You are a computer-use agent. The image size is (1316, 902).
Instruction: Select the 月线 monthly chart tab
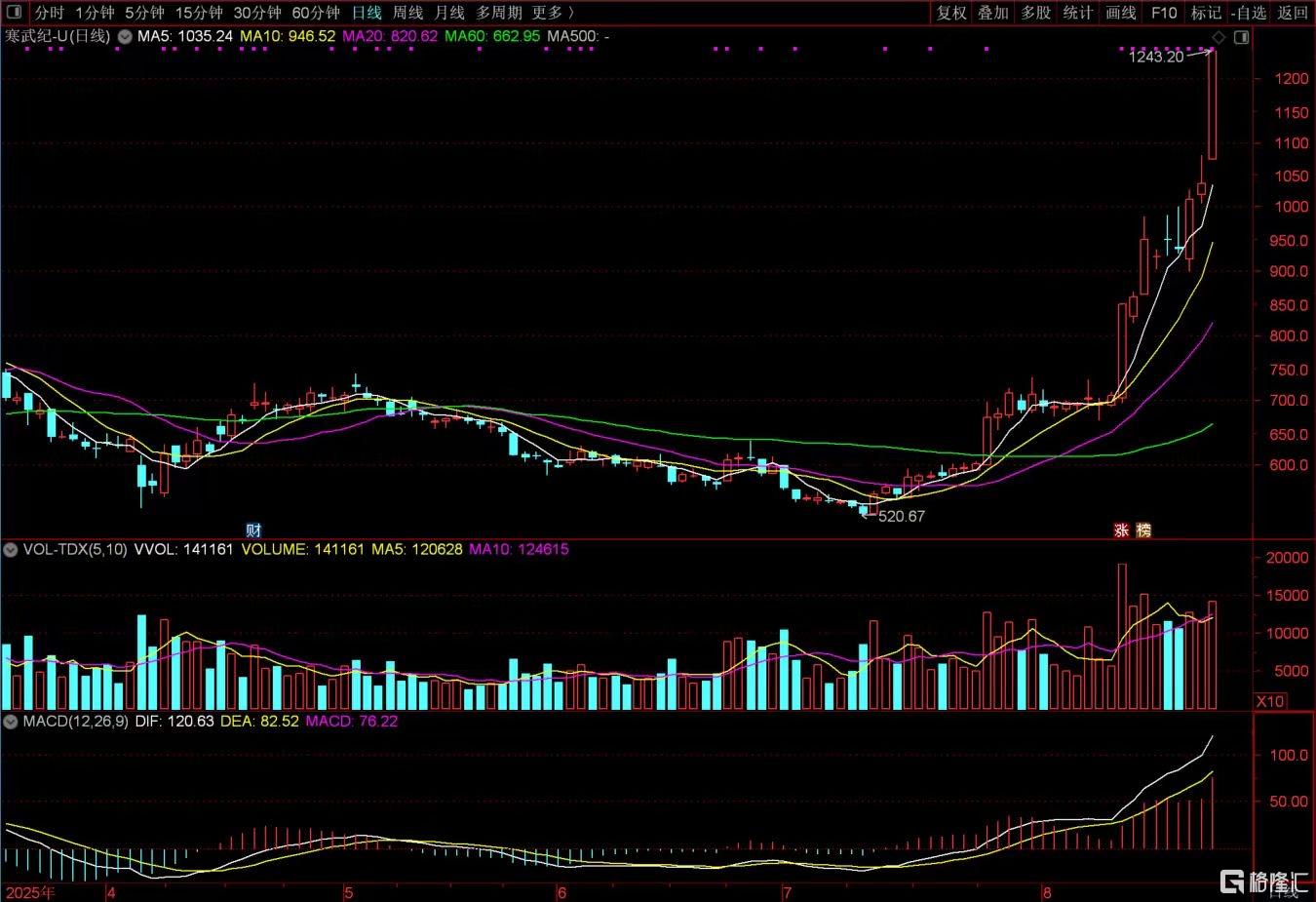point(449,13)
